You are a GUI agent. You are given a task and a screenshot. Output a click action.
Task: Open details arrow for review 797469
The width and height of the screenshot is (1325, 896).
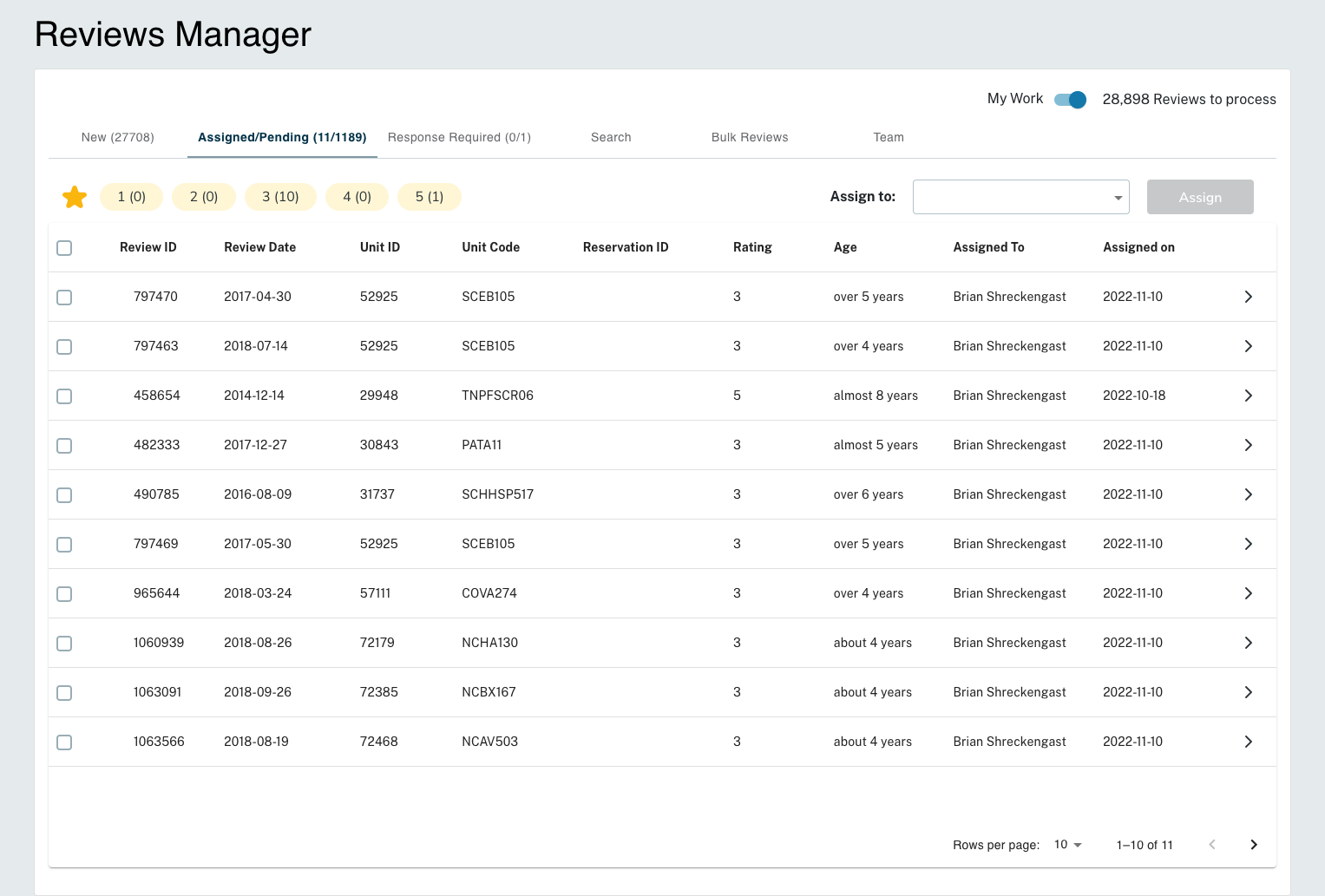1248,544
